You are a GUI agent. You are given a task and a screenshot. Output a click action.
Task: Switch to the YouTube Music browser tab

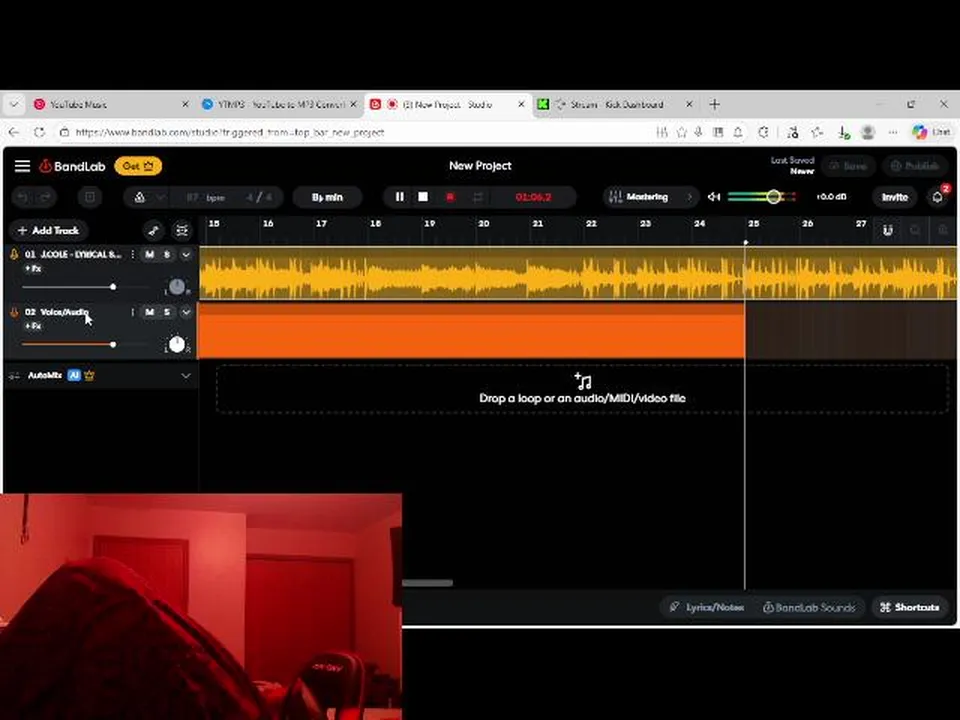[112, 105]
